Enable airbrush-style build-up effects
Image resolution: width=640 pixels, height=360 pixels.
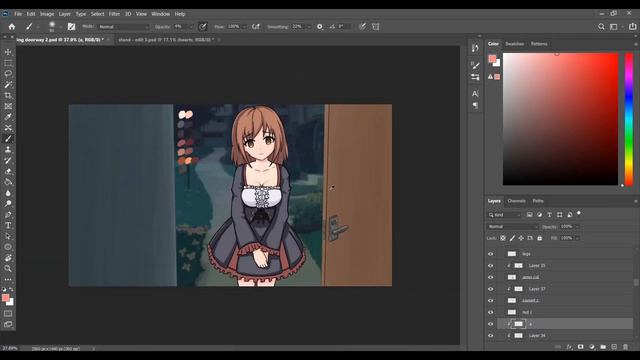click(x=256, y=27)
